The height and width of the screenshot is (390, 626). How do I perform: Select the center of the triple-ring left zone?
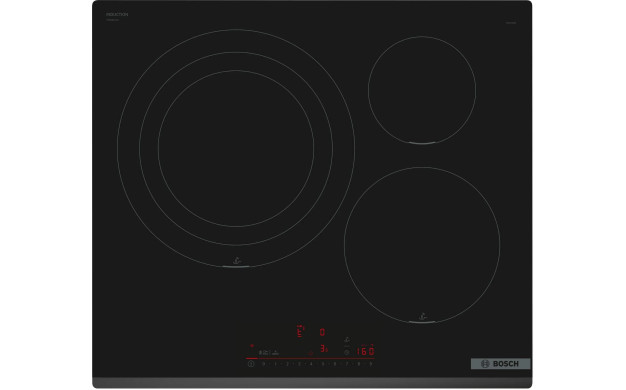pos(236,148)
